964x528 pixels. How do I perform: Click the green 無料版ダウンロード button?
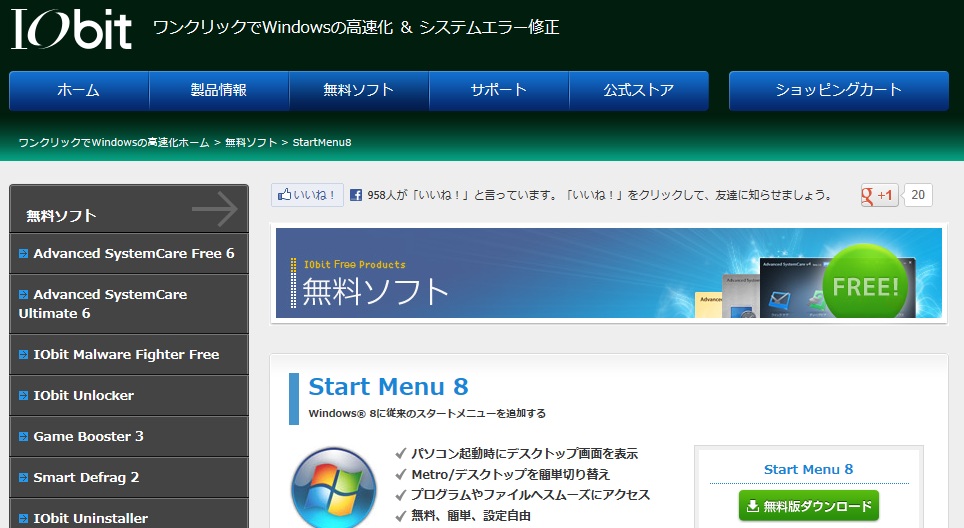click(x=808, y=506)
